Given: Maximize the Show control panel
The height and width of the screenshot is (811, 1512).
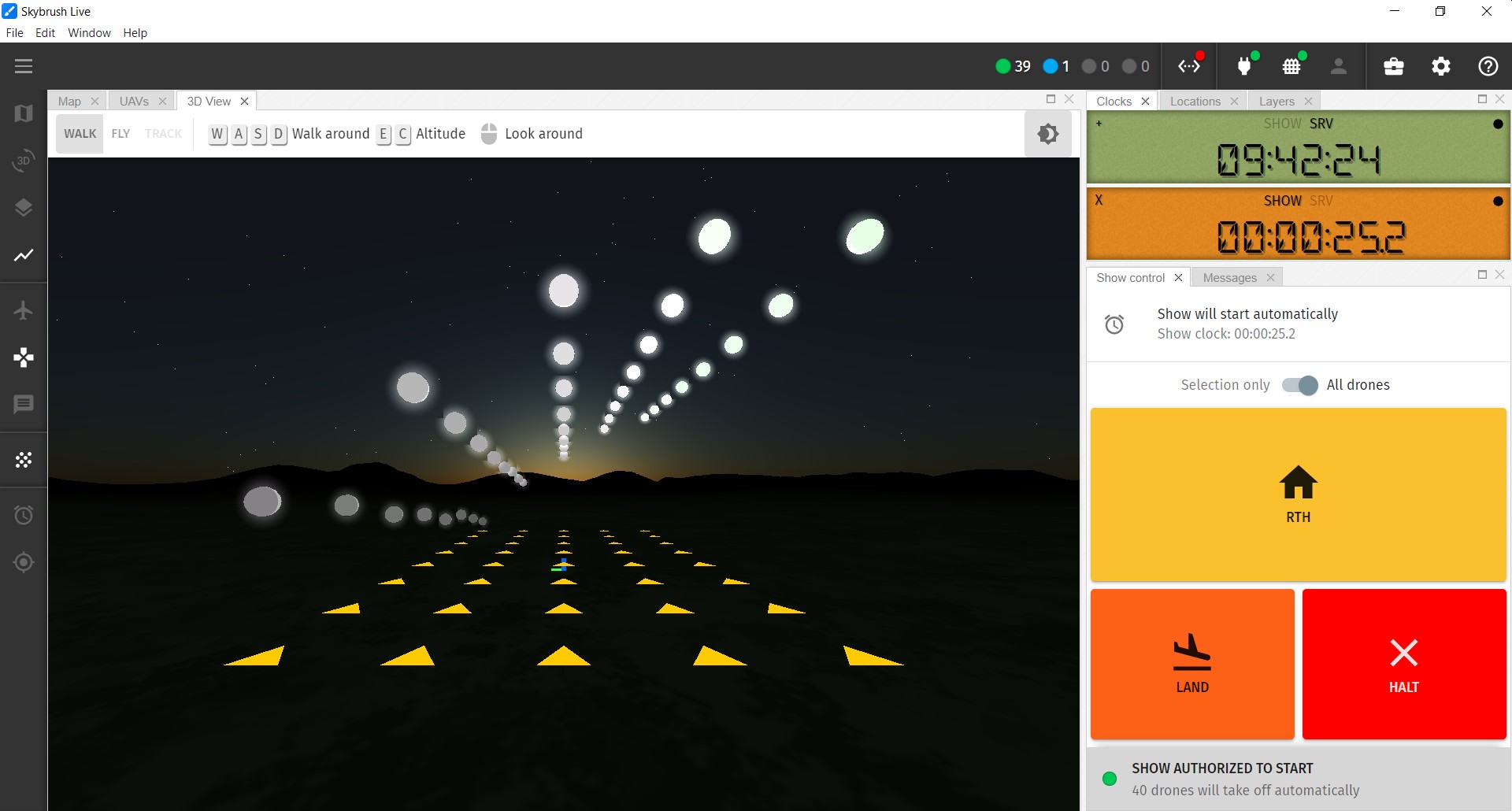Looking at the screenshot, I should click(x=1482, y=275).
